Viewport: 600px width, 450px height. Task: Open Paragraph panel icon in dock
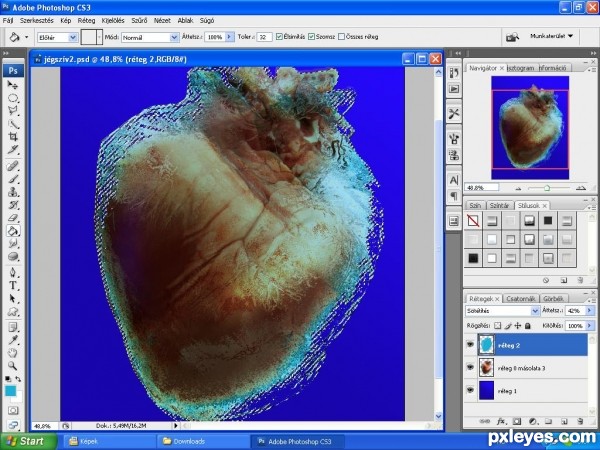click(454, 196)
